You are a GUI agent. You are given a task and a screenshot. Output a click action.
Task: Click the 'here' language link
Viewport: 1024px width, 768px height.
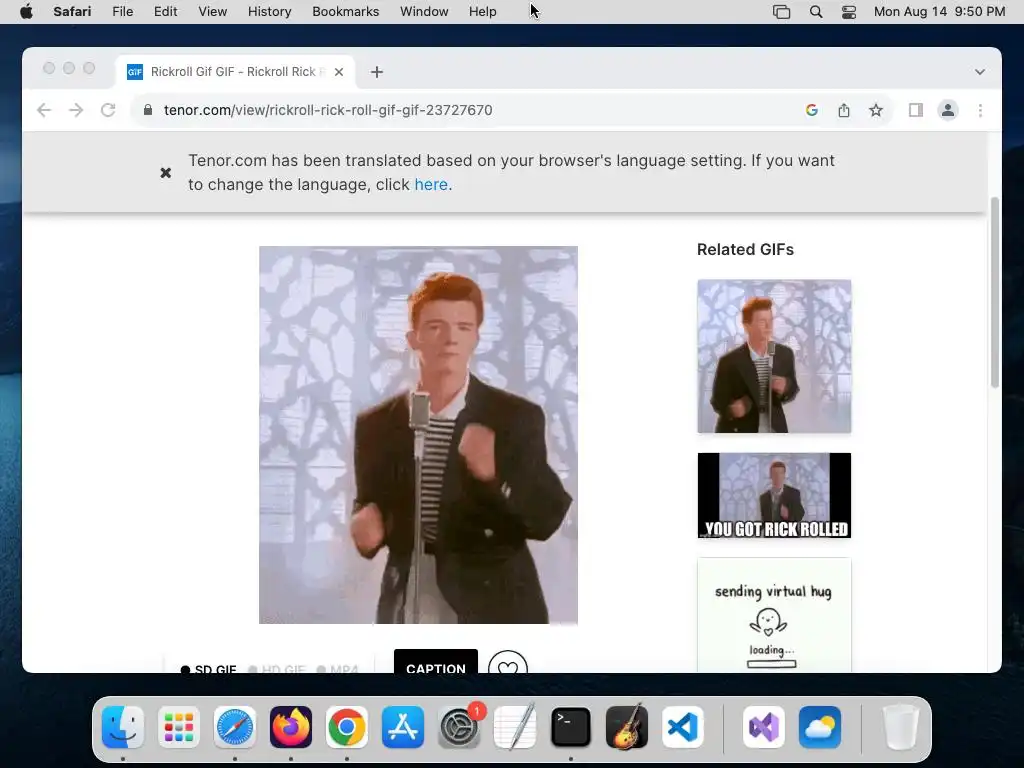pos(431,185)
